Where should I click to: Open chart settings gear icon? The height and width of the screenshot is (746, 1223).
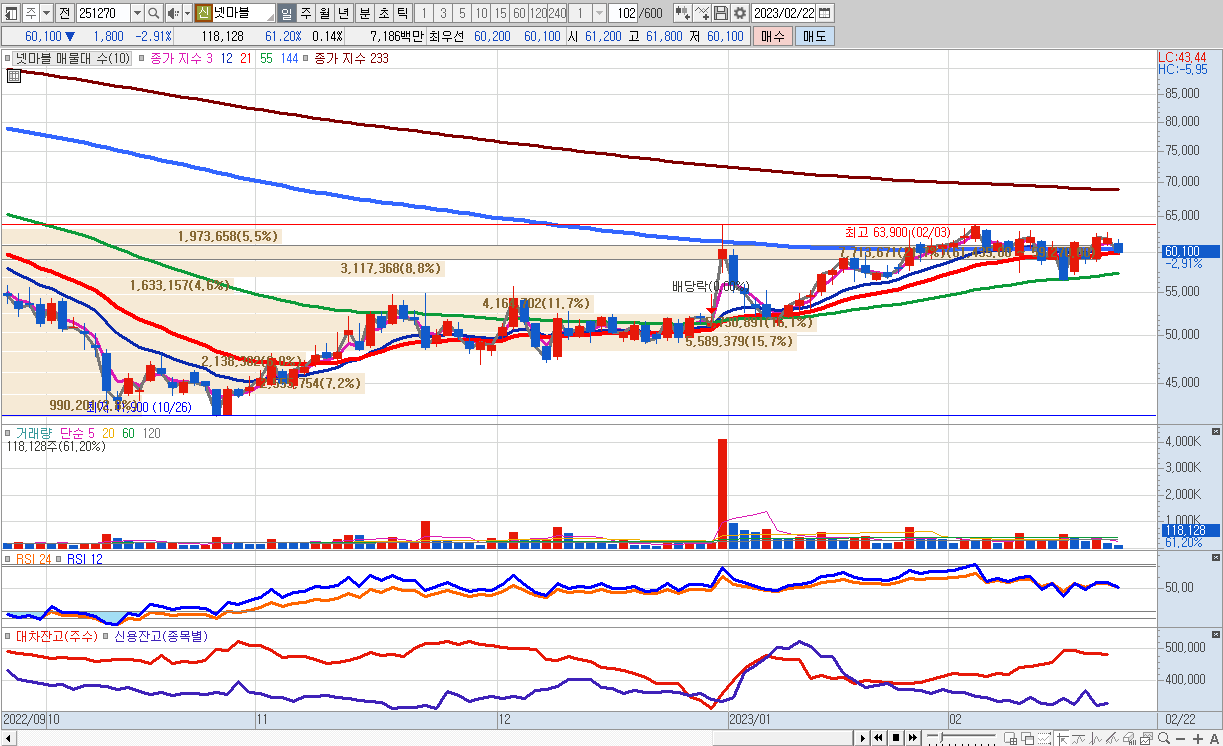pyautogui.click(x=739, y=13)
